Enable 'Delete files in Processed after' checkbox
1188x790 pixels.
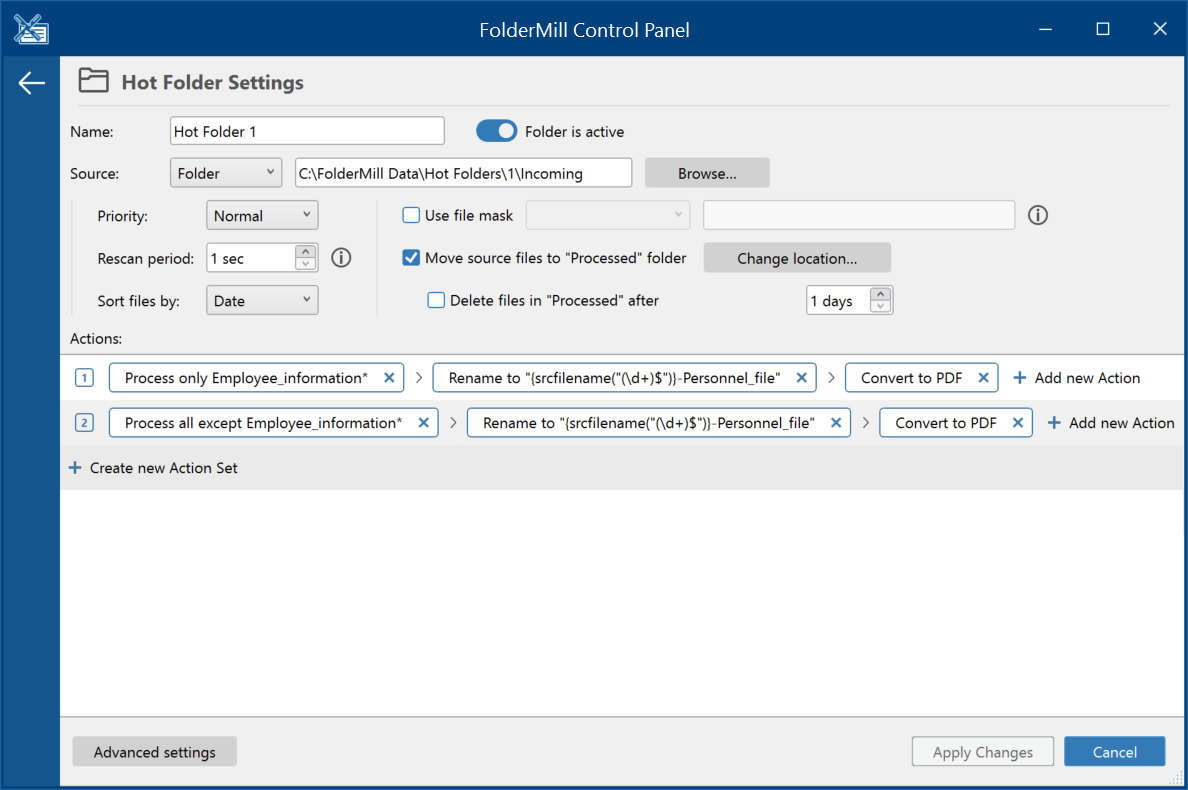click(x=436, y=300)
